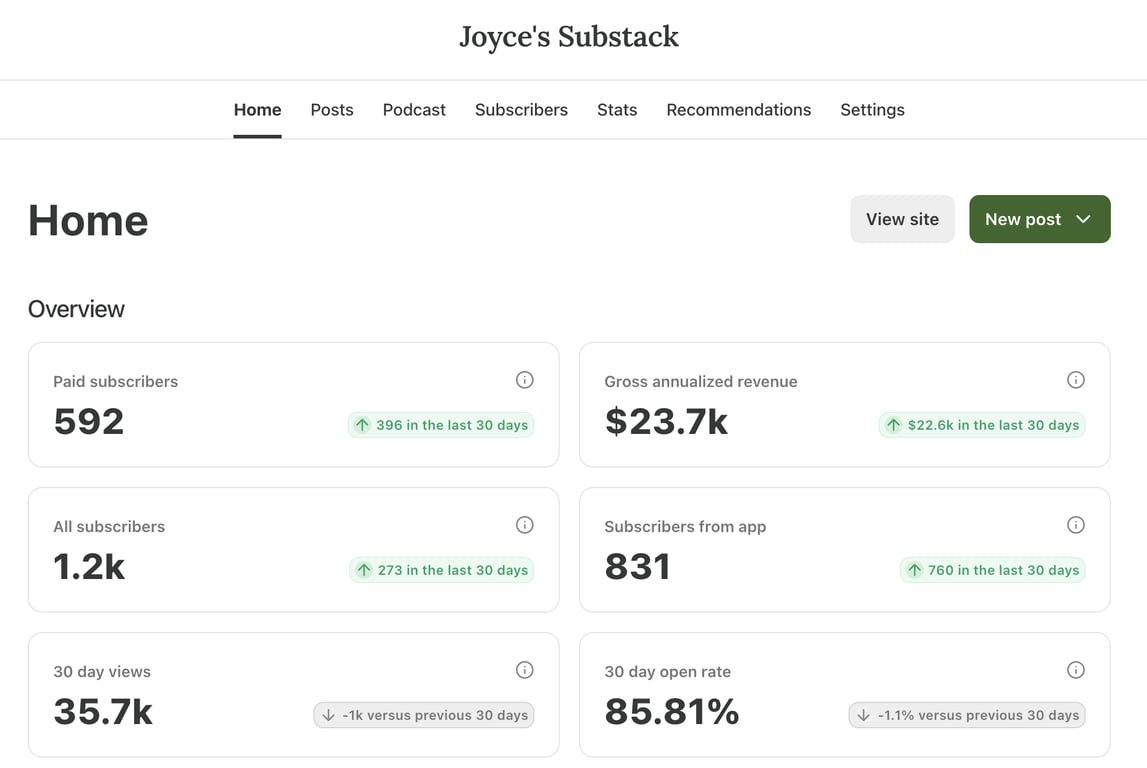Image resolution: width=1147 pixels, height=768 pixels.
Task: Click the 760 in last 30 days badge
Action: click(992, 570)
